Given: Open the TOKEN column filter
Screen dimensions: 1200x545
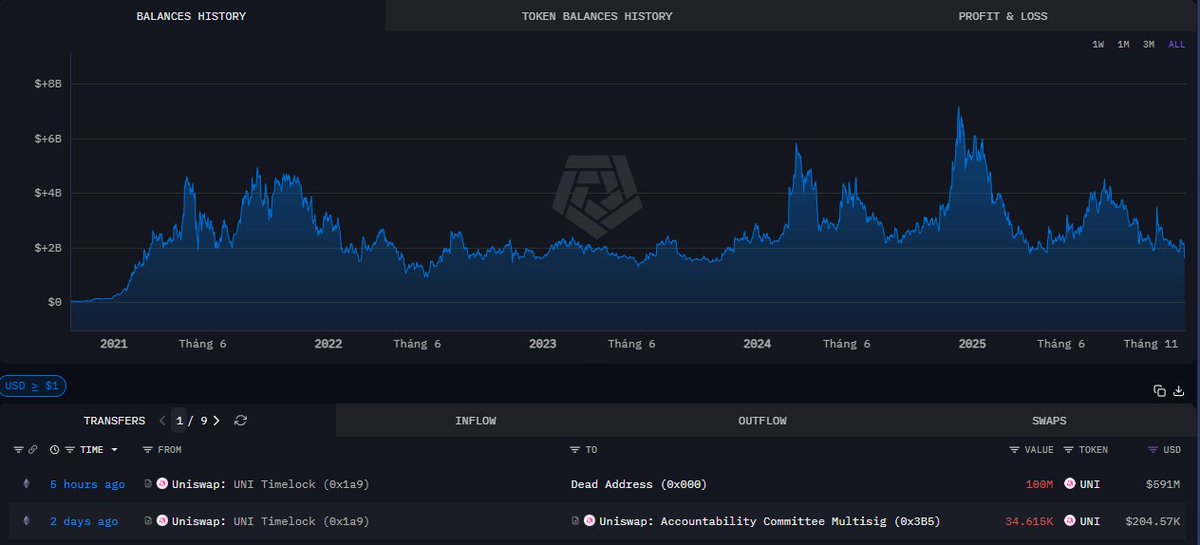Looking at the screenshot, I should click(x=1069, y=450).
